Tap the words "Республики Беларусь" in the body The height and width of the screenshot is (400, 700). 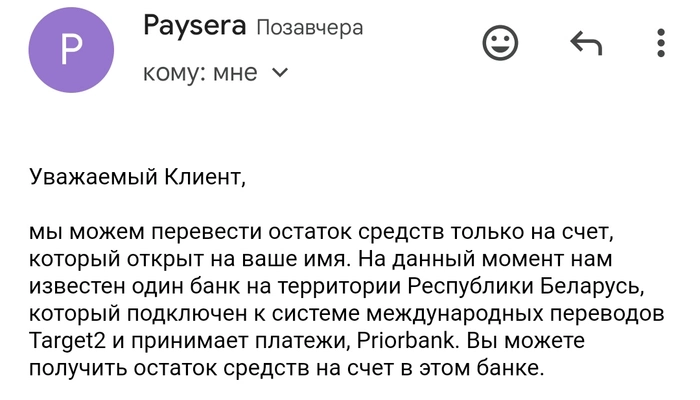[526, 287]
